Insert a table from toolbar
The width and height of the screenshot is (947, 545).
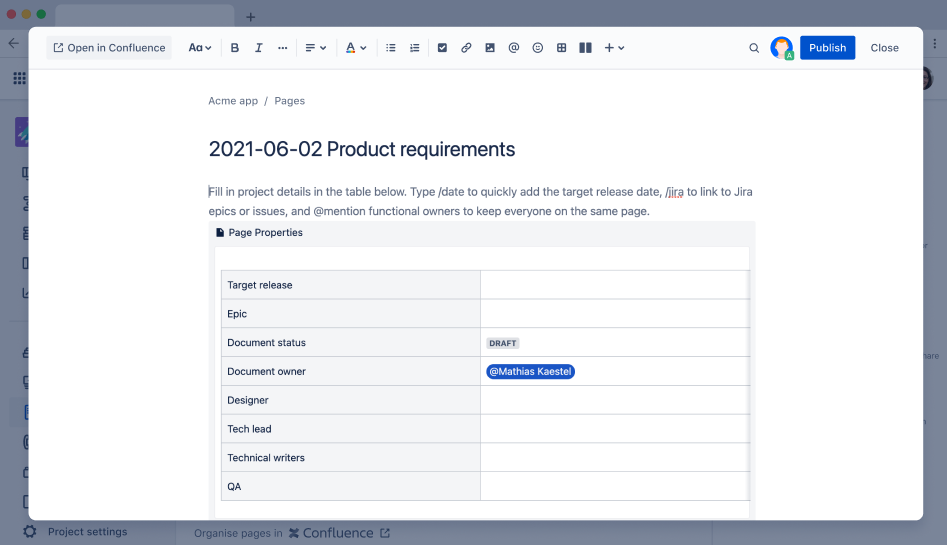pos(561,48)
